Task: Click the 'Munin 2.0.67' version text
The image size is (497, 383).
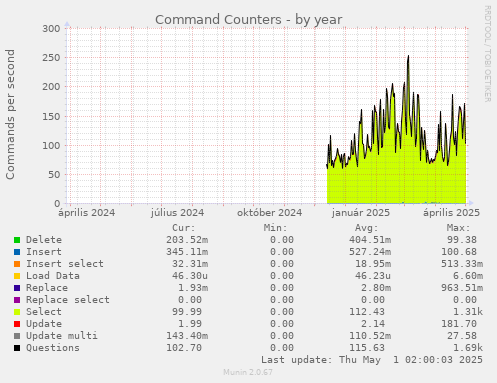Action: point(248,372)
